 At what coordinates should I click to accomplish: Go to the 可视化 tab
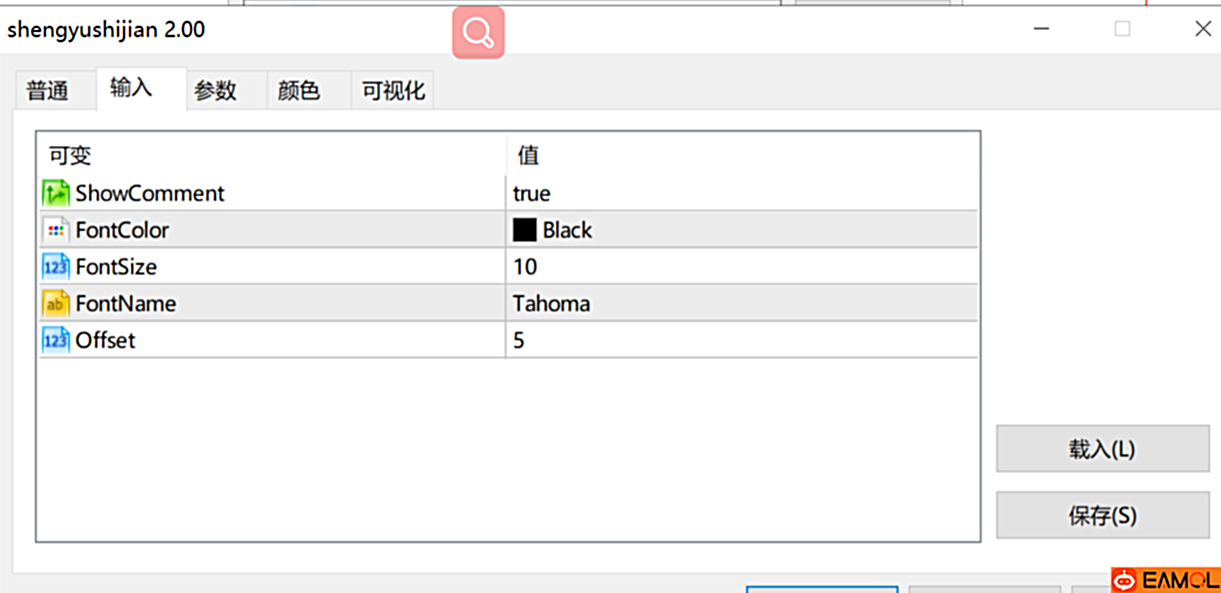tap(393, 91)
